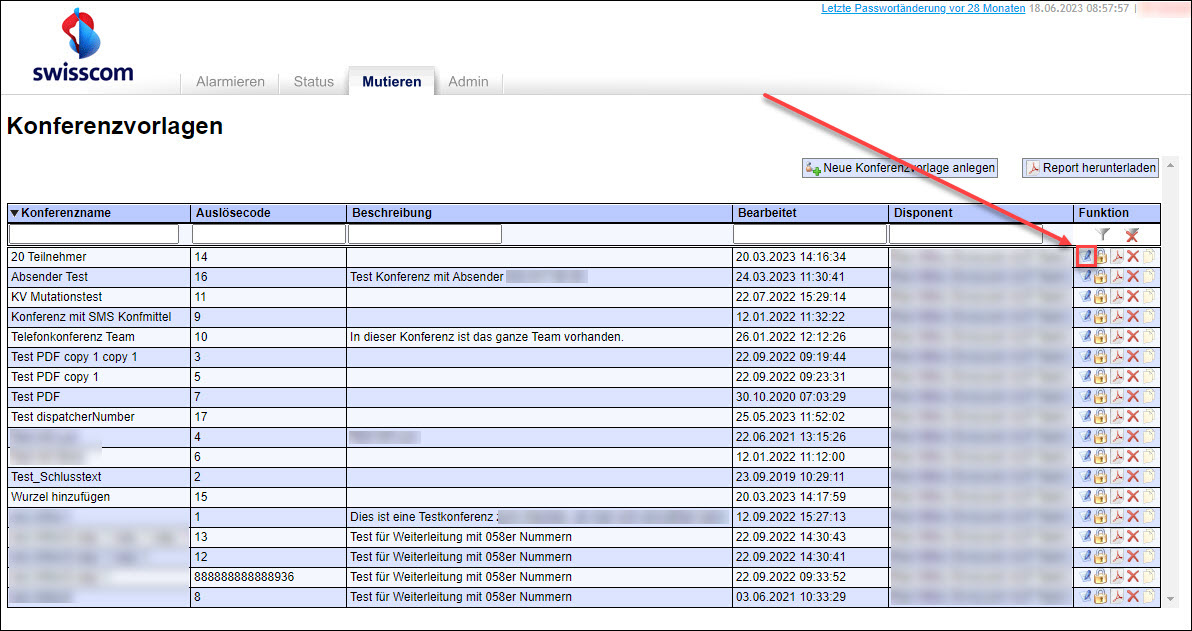This screenshot has height=631, width=1192.
Task: Click the lock icon for 'Test_Schlusstext'
Action: 1101,476
